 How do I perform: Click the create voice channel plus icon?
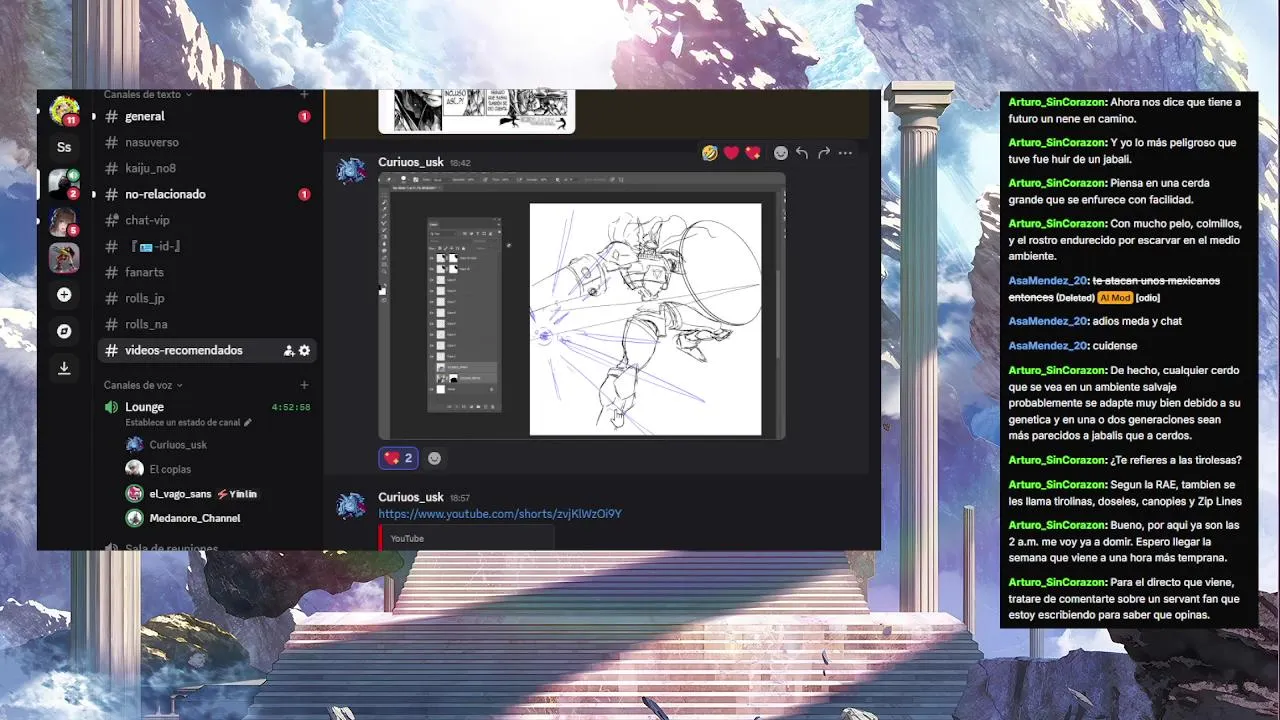click(x=304, y=385)
